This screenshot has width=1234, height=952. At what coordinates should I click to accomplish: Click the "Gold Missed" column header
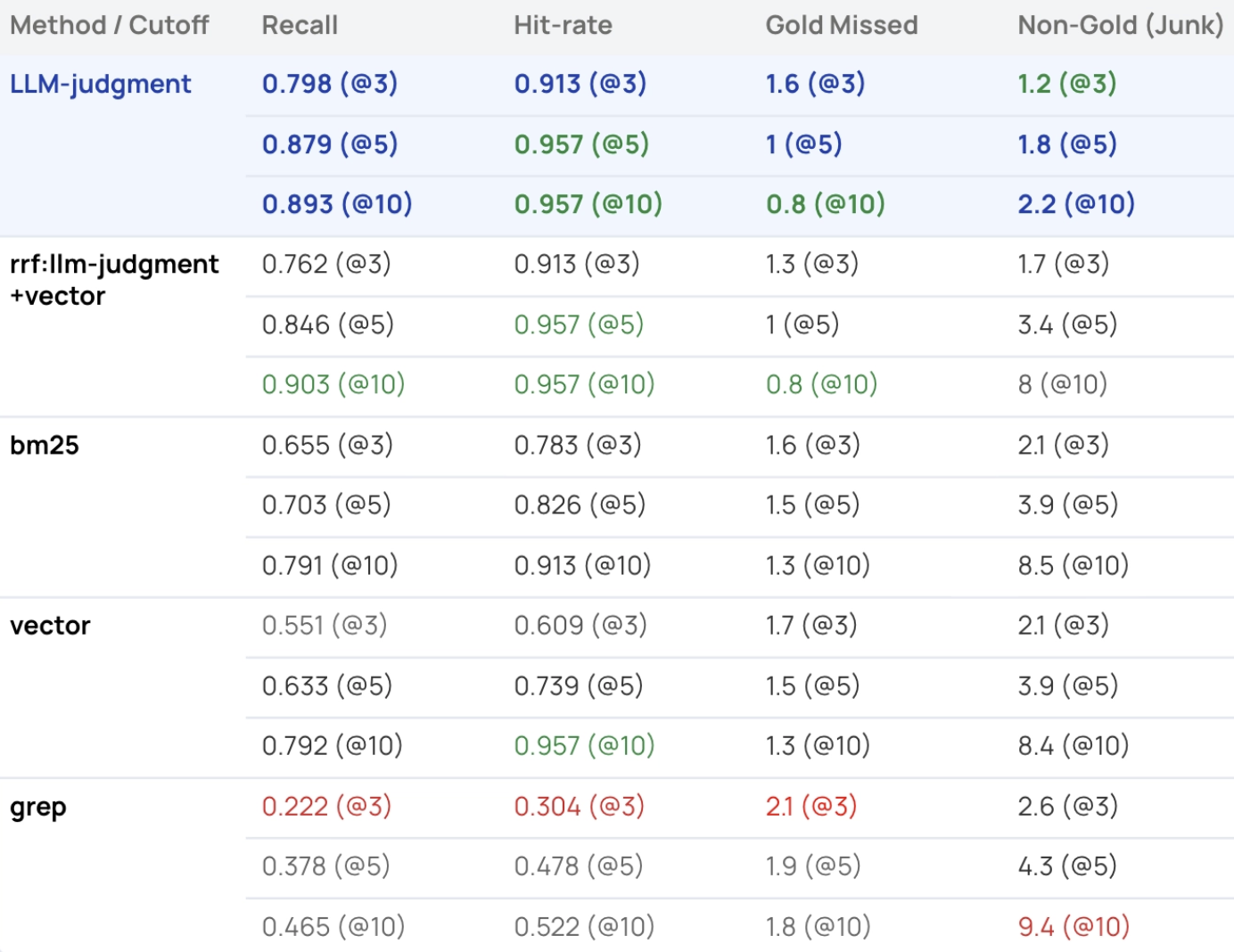point(842,25)
